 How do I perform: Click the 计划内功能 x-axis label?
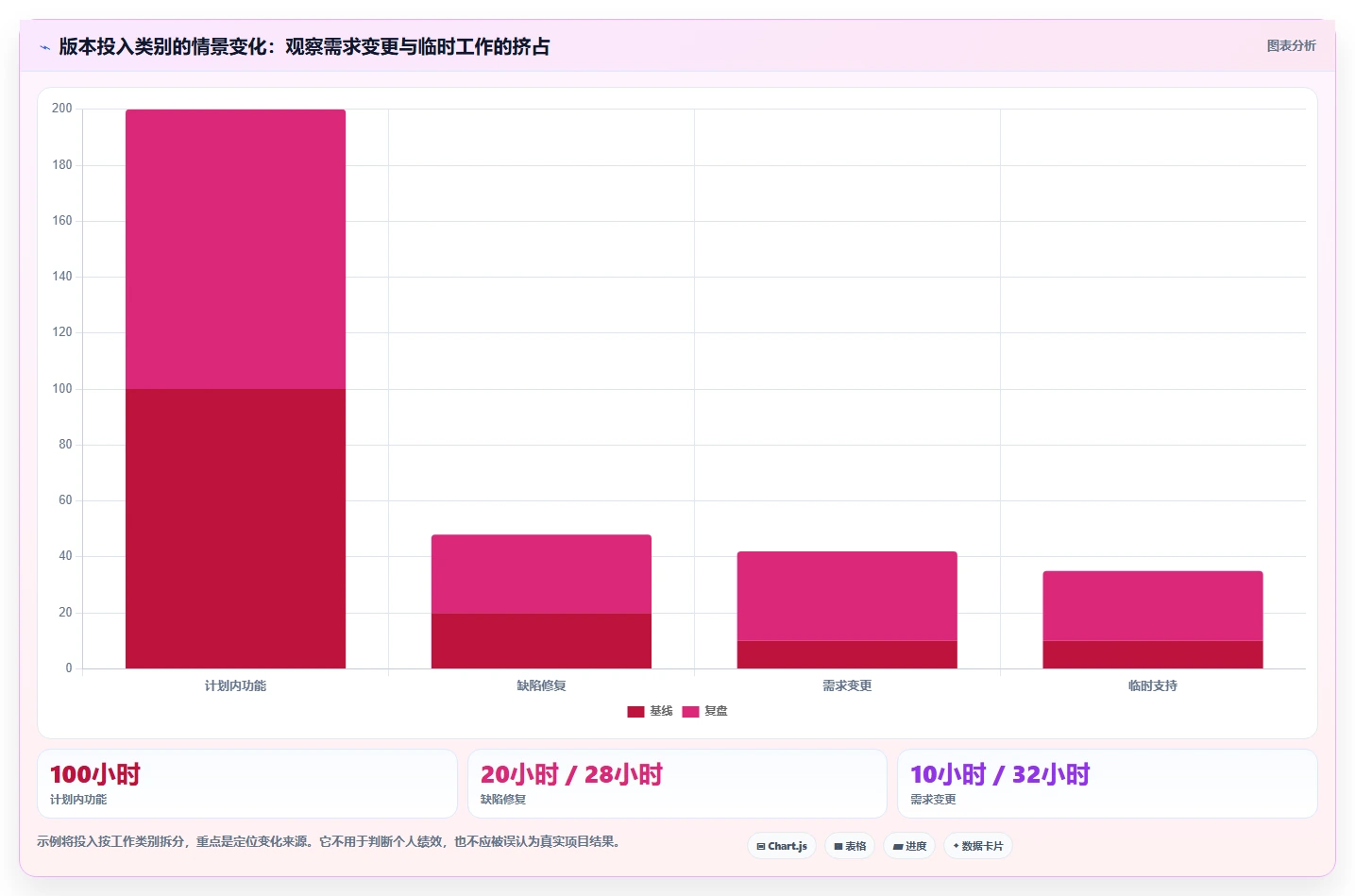(x=235, y=685)
